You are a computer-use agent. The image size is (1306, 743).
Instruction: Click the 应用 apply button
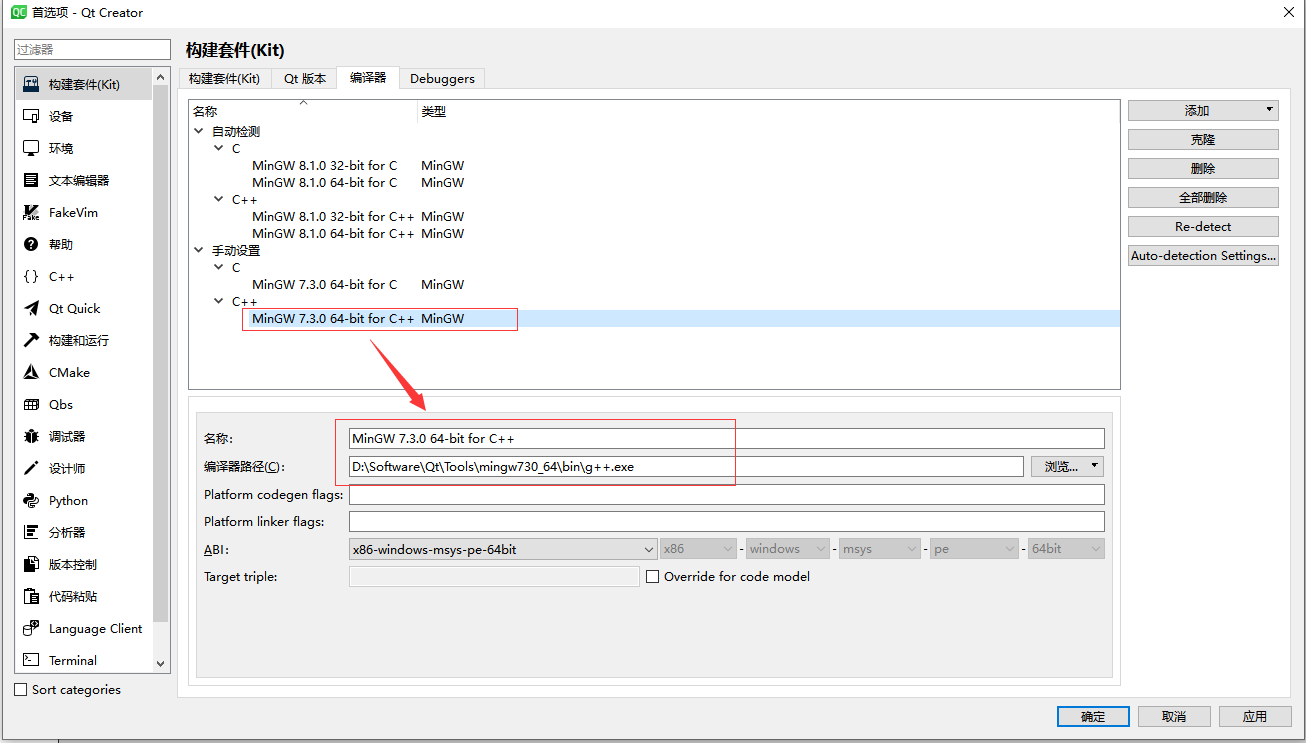[x=1255, y=716]
